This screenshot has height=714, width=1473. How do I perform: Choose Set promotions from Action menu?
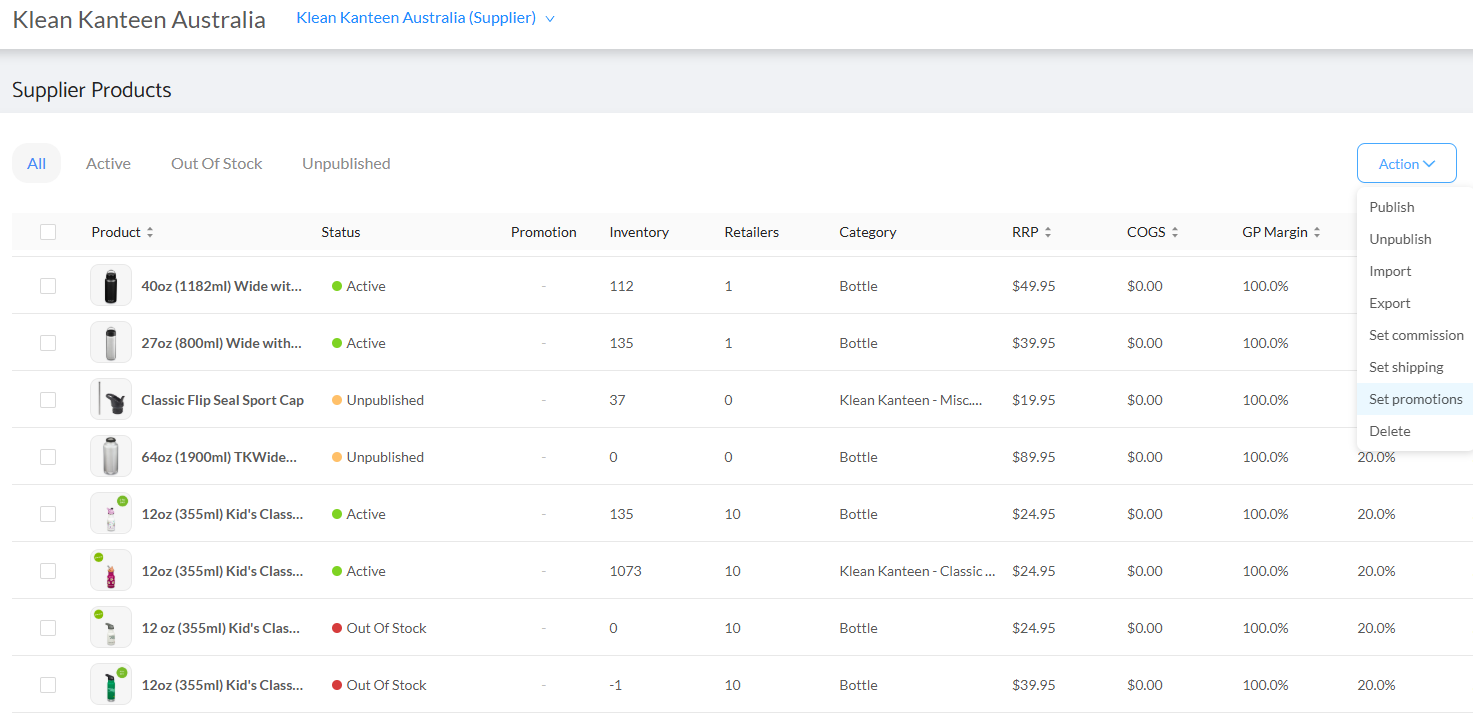coord(1415,399)
